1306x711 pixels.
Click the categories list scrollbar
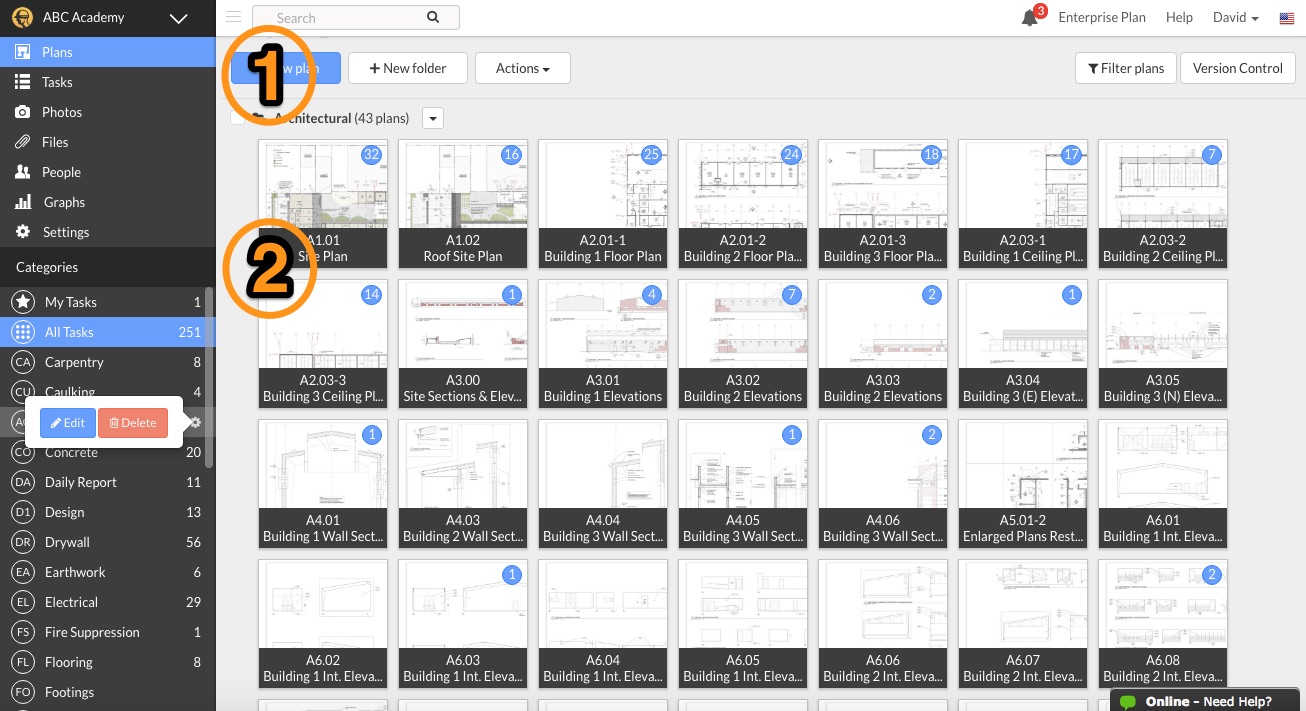point(209,375)
